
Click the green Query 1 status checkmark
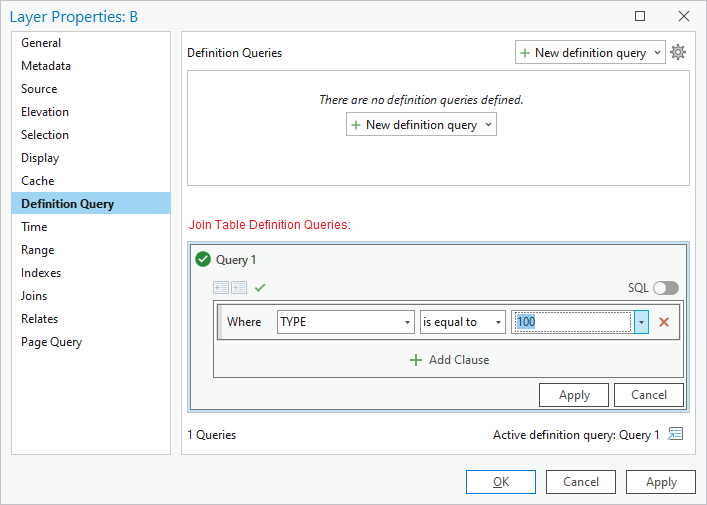click(x=203, y=260)
